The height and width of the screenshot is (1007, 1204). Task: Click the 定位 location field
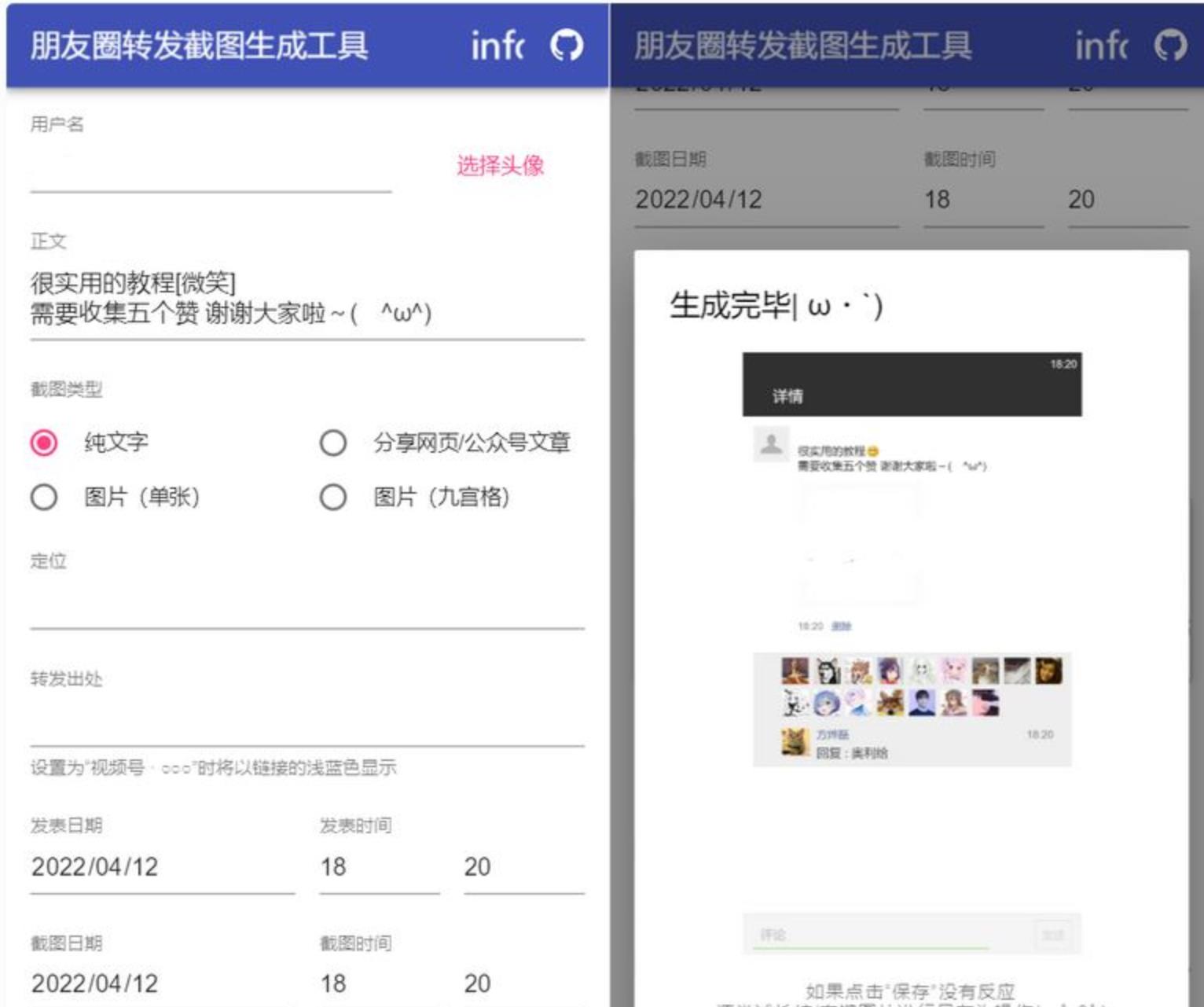307,609
